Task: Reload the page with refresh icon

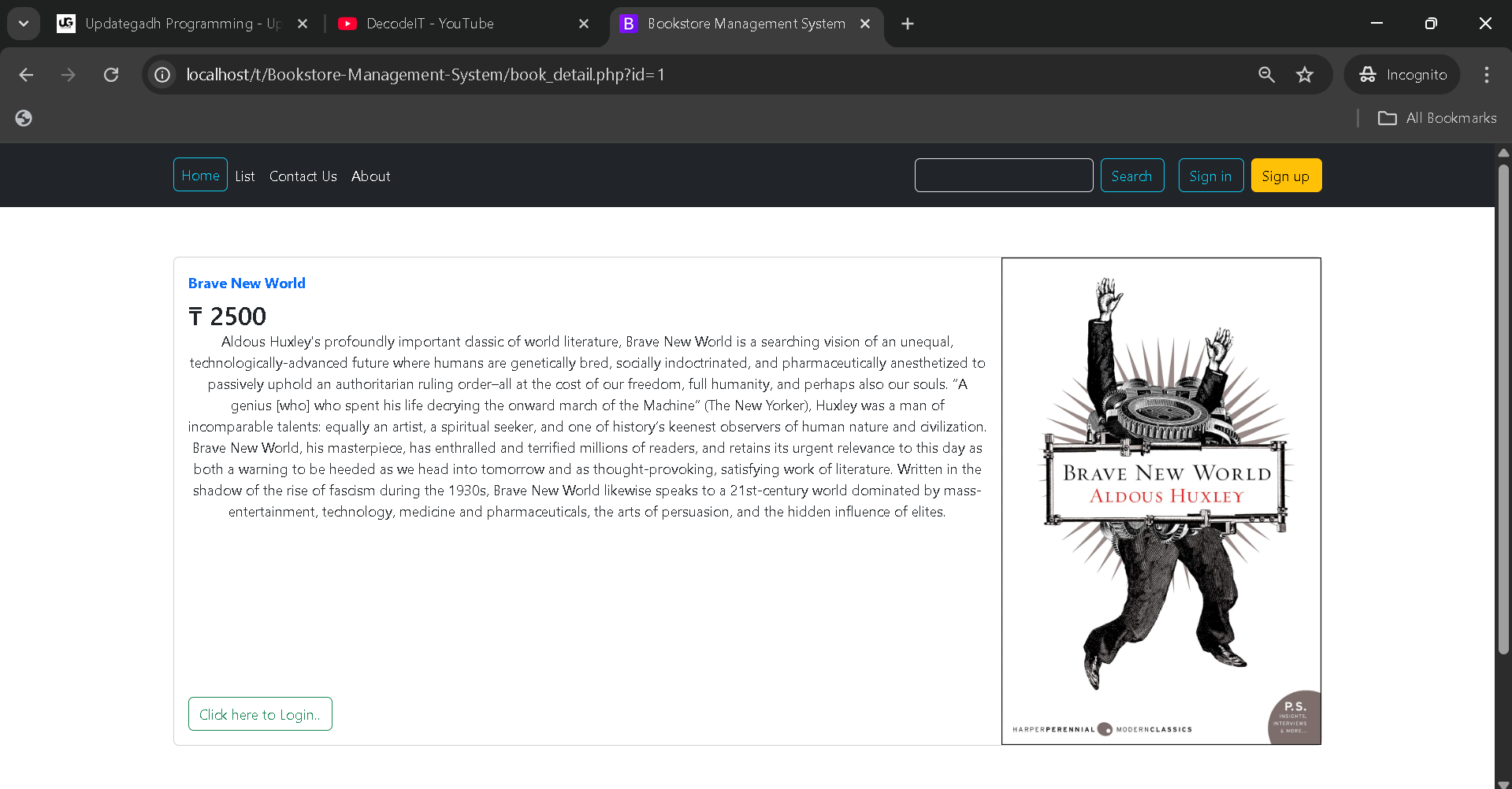Action: point(111,75)
